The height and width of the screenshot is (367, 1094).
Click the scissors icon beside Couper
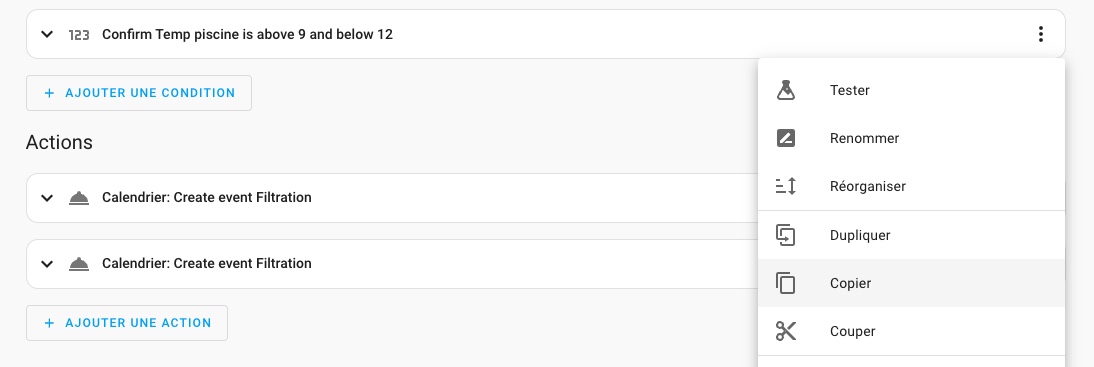[786, 331]
